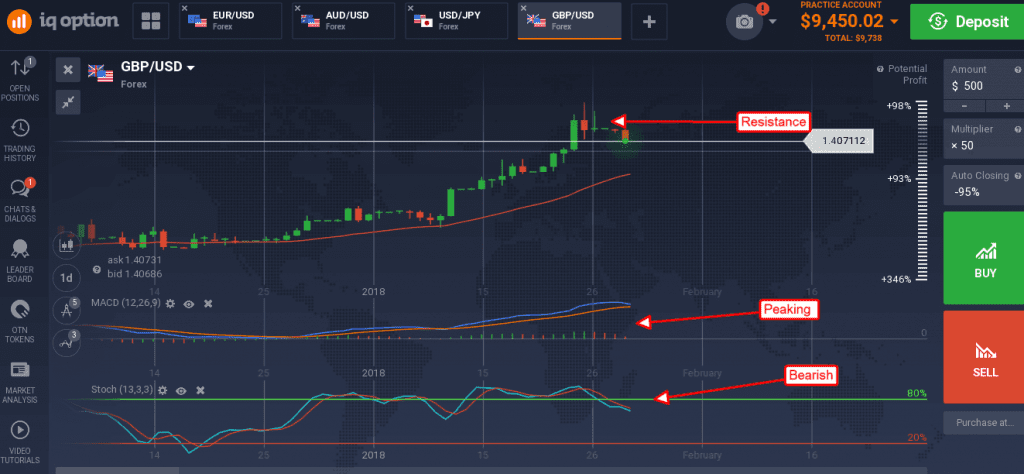Click the Amount help icon
The image size is (1024, 474).
[1017, 70]
